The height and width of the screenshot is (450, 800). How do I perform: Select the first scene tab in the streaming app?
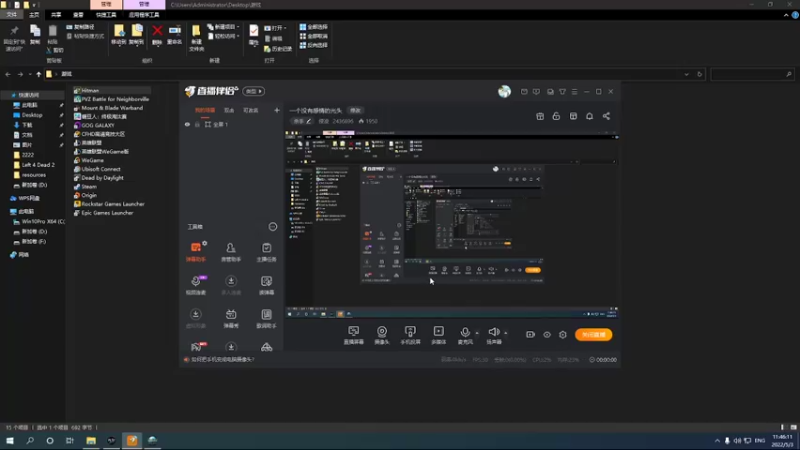205,110
